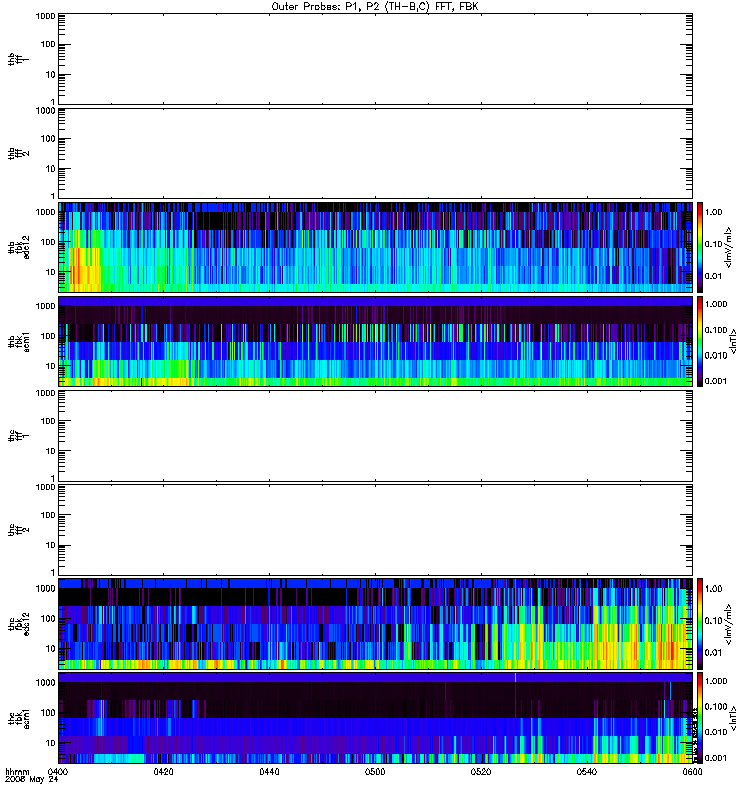Click the 0420 time axis label
The image size is (750, 800).
tap(163, 771)
